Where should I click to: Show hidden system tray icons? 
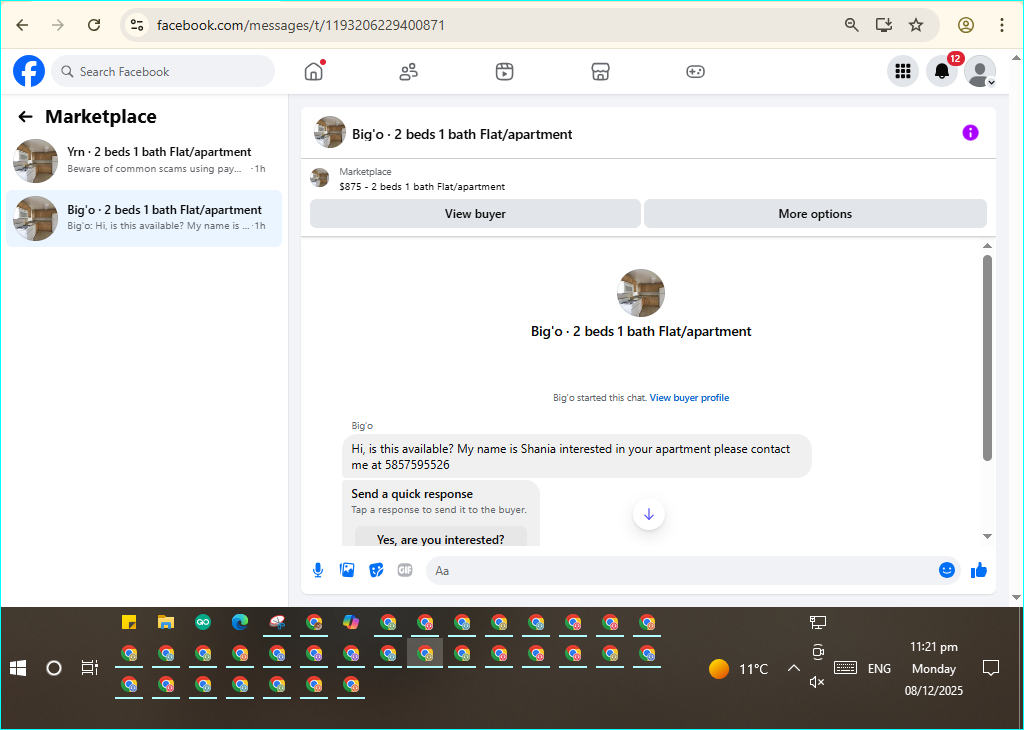793,668
